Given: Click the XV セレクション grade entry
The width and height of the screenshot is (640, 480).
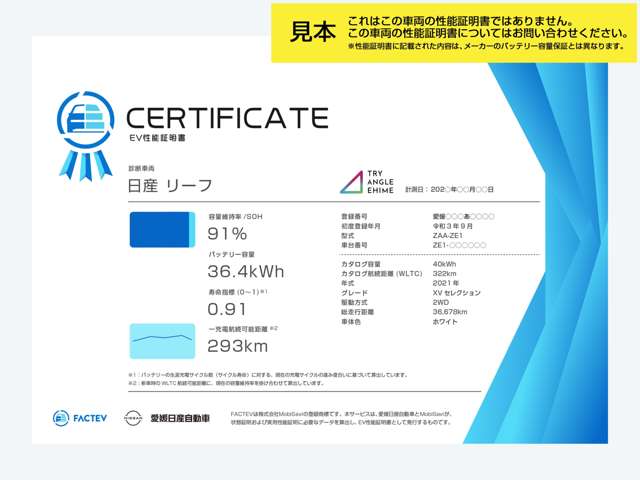Looking at the screenshot, I should pyautogui.click(x=457, y=293).
